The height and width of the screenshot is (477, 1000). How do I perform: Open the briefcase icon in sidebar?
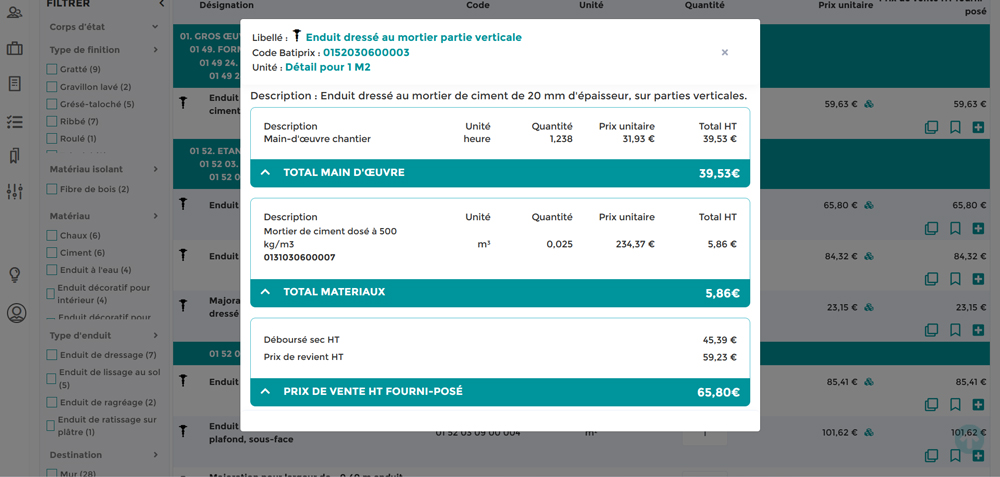(x=15, y=48)
